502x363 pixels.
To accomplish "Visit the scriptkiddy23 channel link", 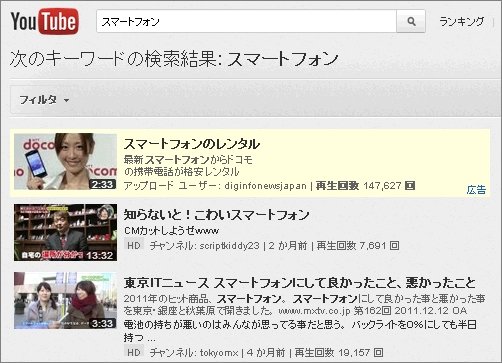I will tap(229, 246).
